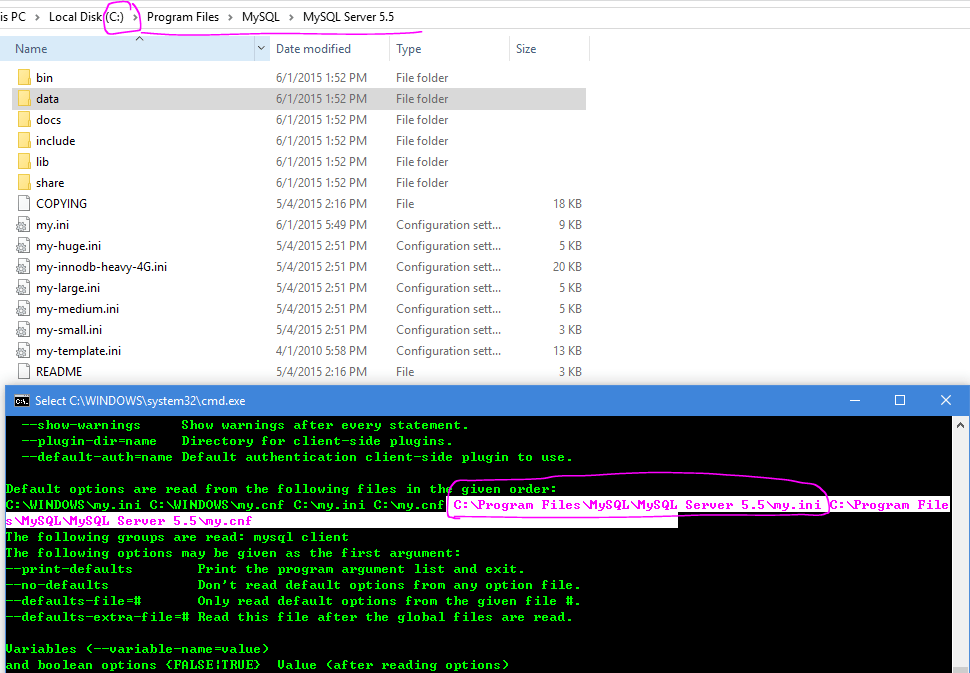Viewport: 970px width, 673px height.
Task: Click the my-huge.ini gear icon
Action: [25, 245]
